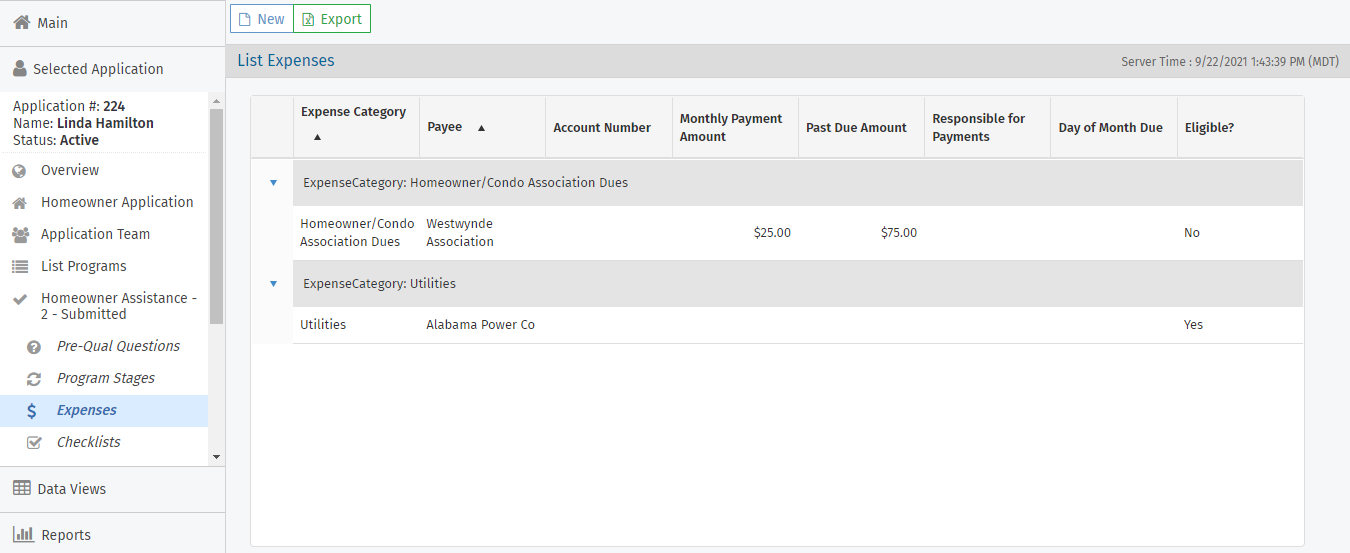The image size is (1350, 553).
Task: Click the Main home icon
Action: coord(21,22)
